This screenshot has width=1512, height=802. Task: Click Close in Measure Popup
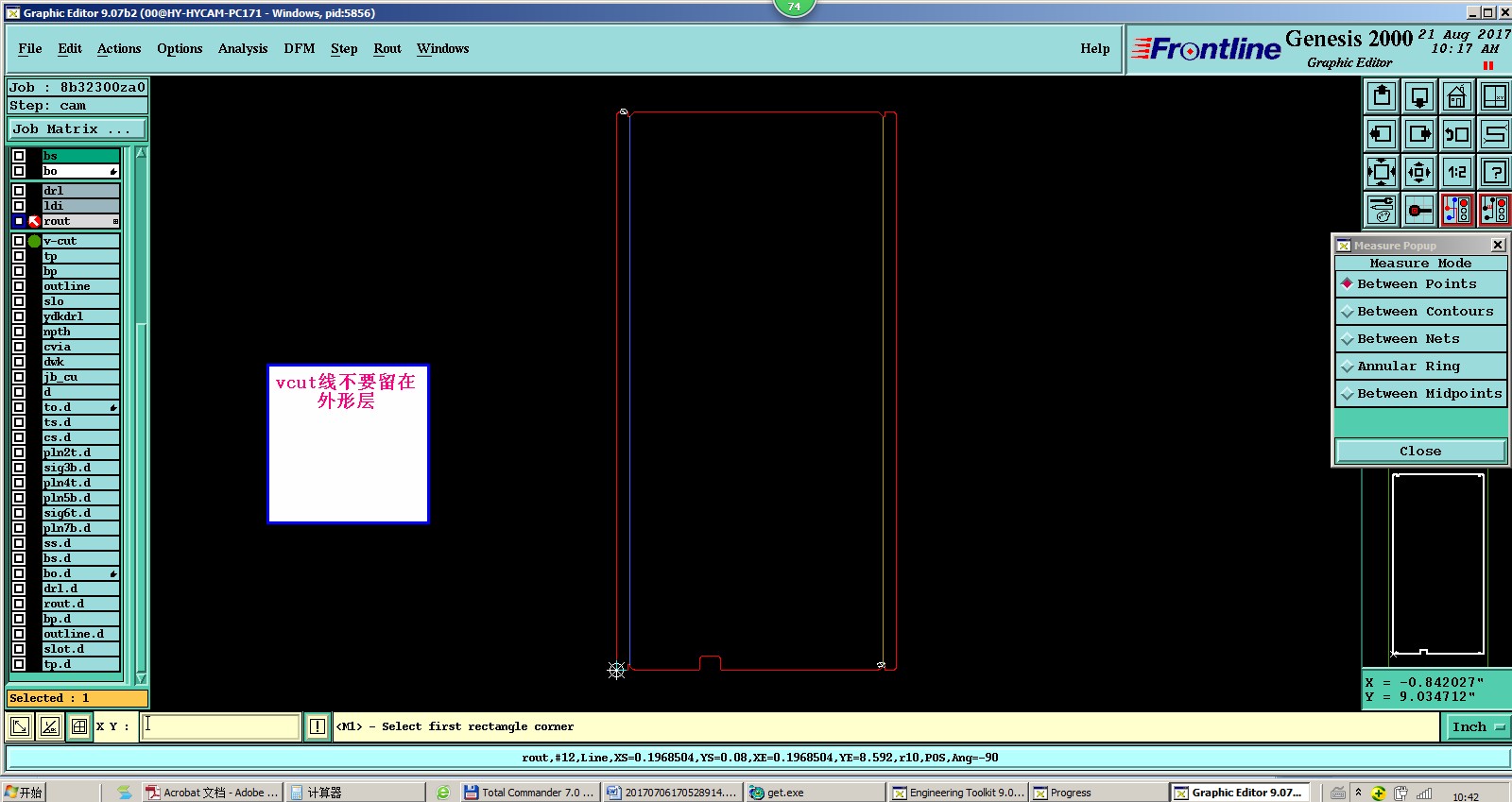coord(1421,452)
